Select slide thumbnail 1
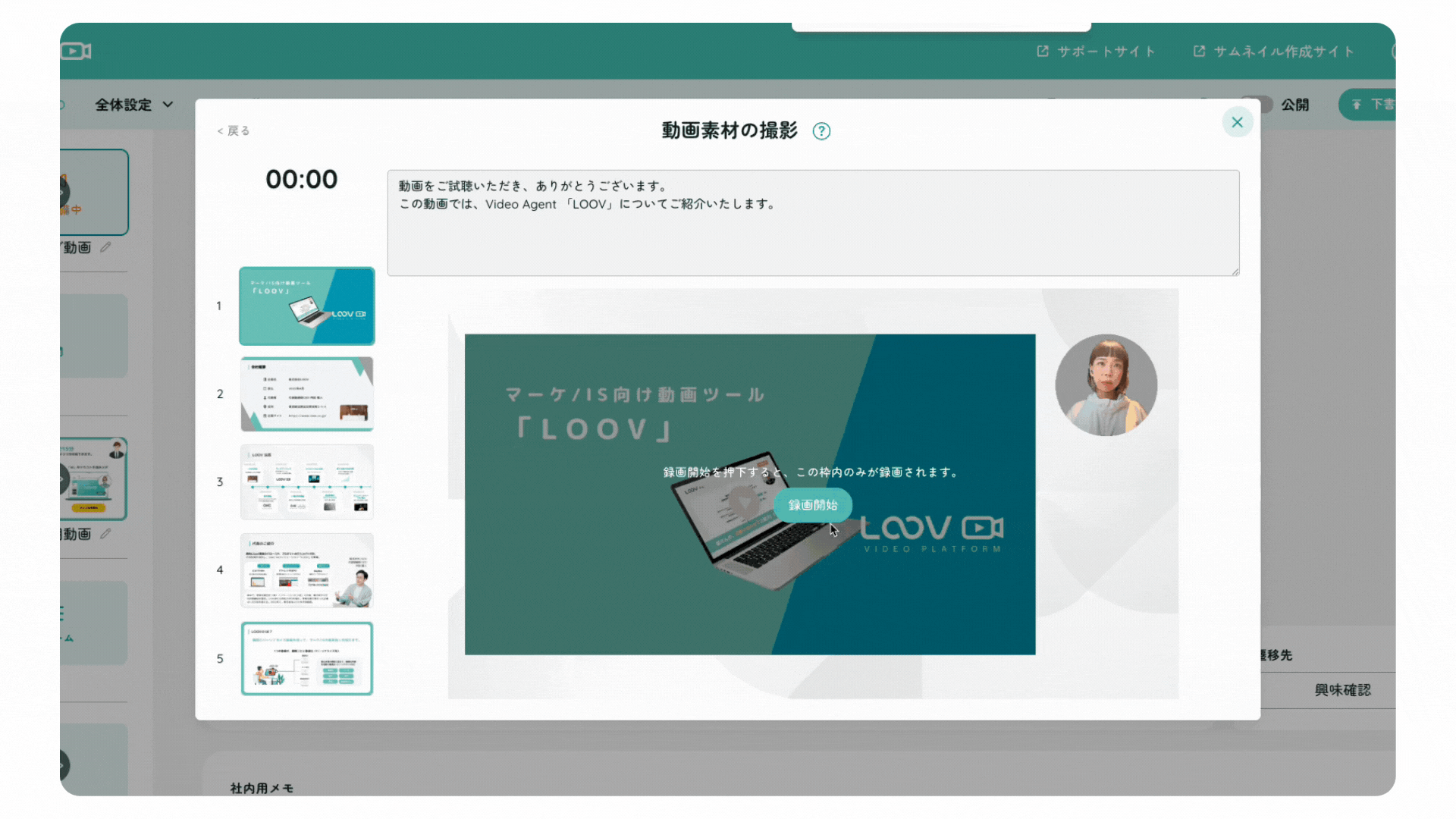This screenshot has width=1456, height=819. tap(307, 306)
